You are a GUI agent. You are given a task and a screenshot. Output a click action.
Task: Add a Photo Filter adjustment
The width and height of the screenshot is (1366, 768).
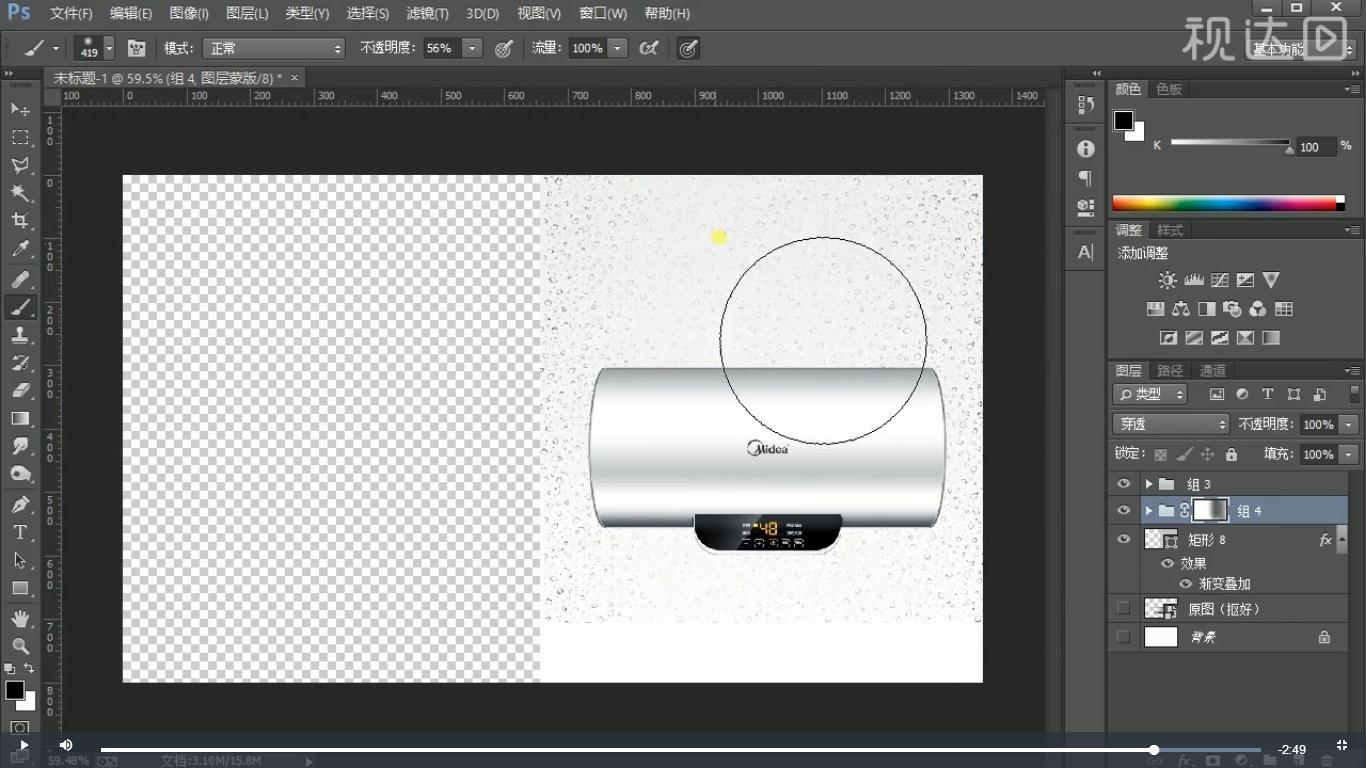(1233, 309)
